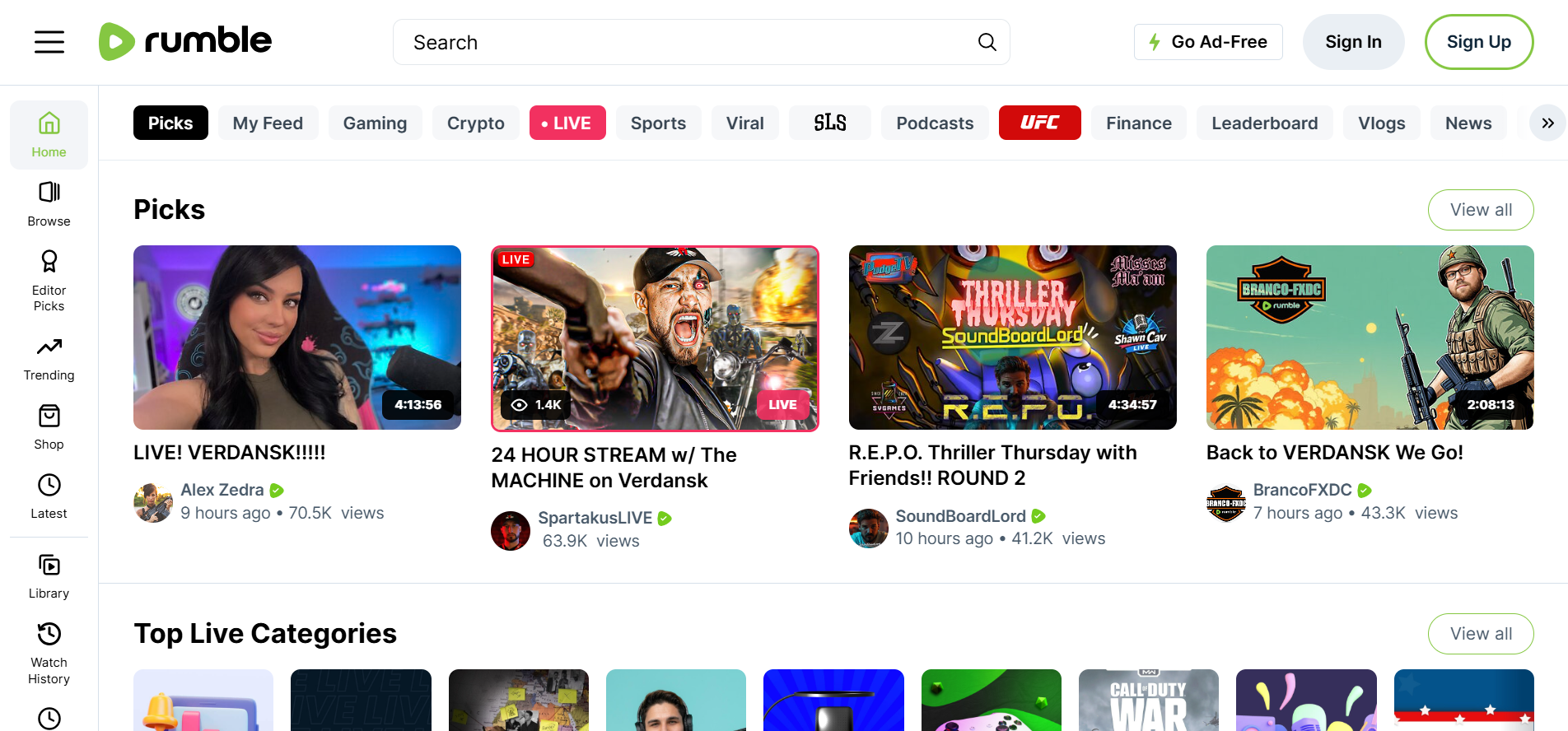The image size is (1568, 731).
Task: Open the SLS category tab
Action: (x=829, y=123)
